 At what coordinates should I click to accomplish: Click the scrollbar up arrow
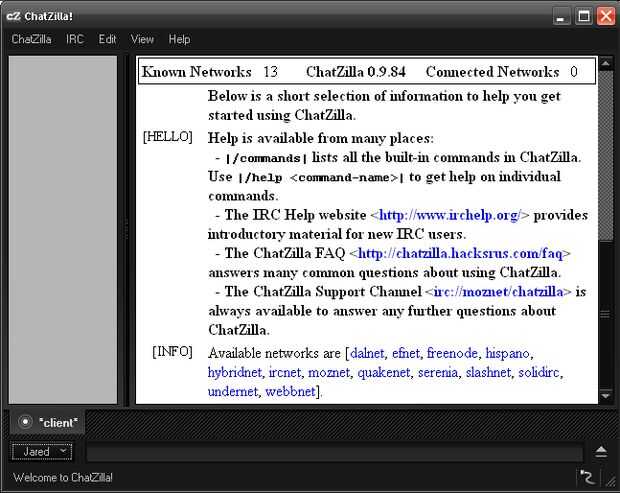coord(606,63)
